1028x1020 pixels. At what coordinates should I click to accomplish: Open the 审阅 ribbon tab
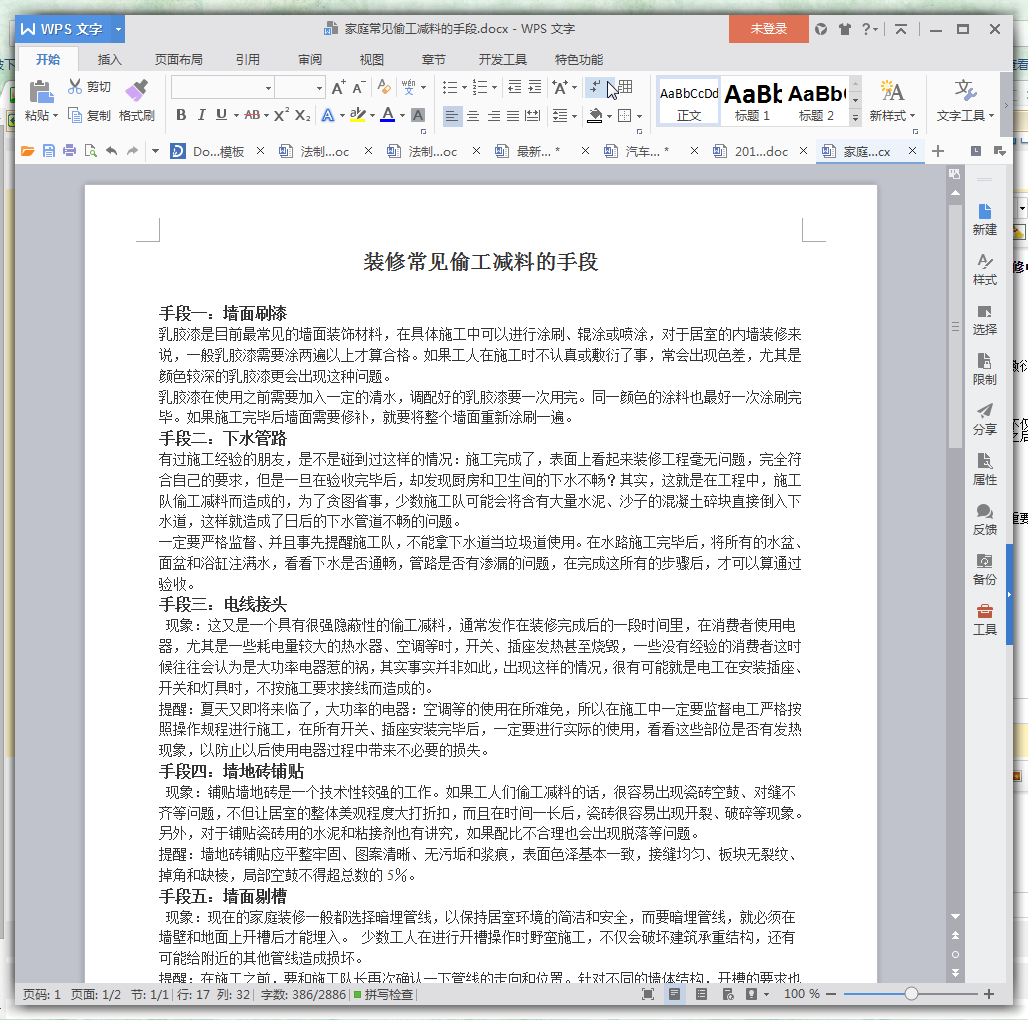309,60
